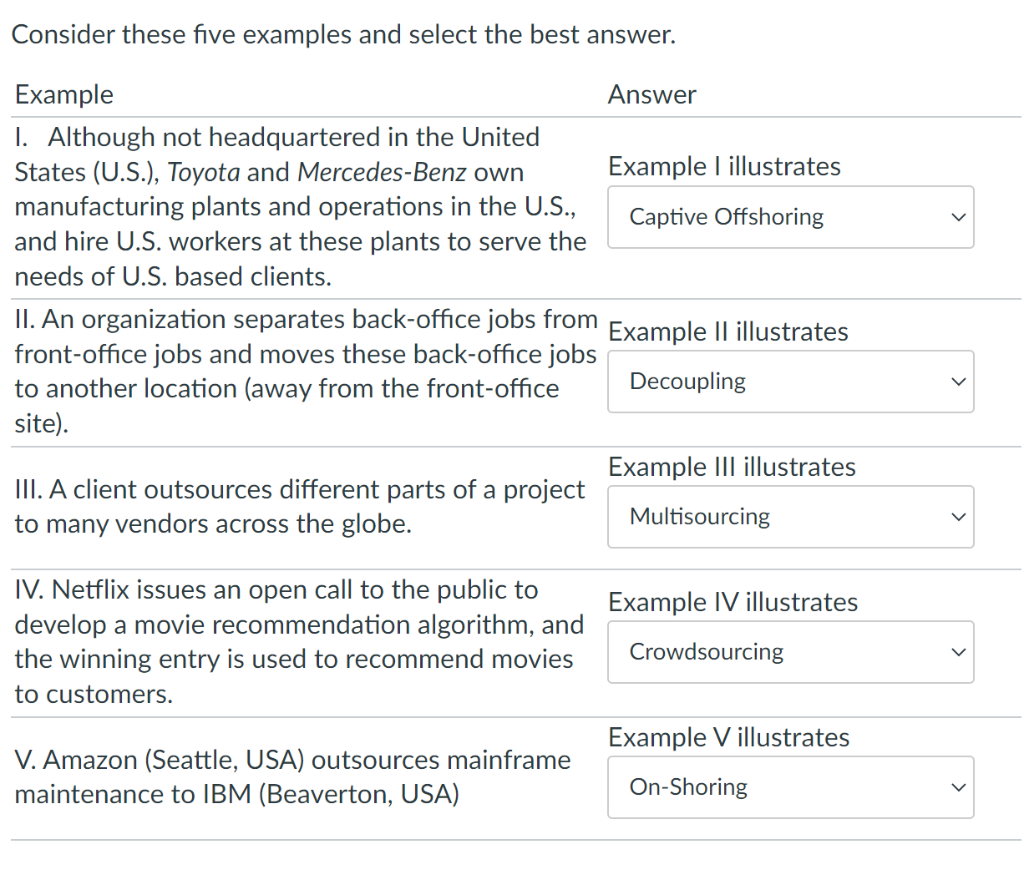Expand the Crowdsourcing dropdown for Example IV

click(x=790, y=652)
